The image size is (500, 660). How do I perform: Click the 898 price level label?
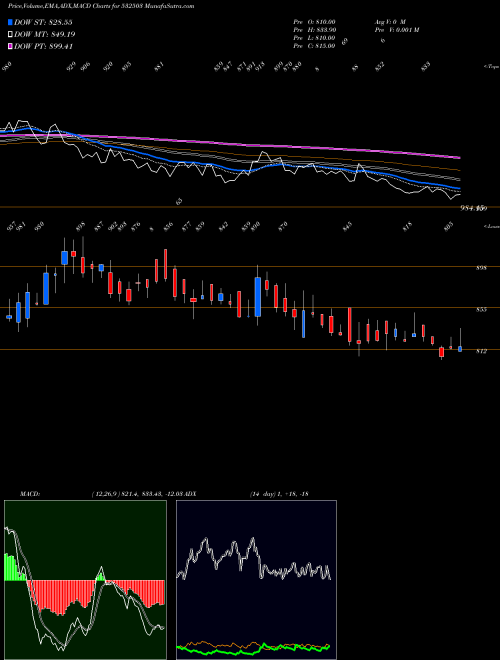tap(481, 268)
